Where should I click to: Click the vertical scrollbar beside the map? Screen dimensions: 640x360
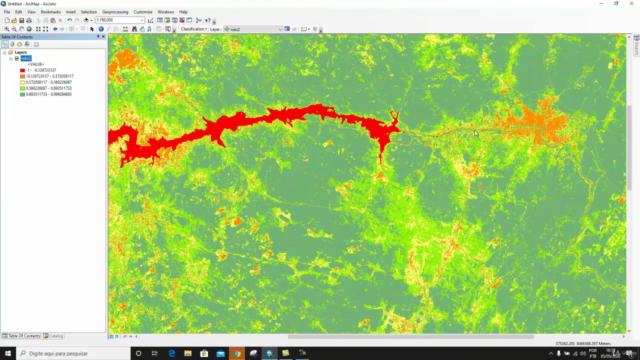tap(629, 148)
